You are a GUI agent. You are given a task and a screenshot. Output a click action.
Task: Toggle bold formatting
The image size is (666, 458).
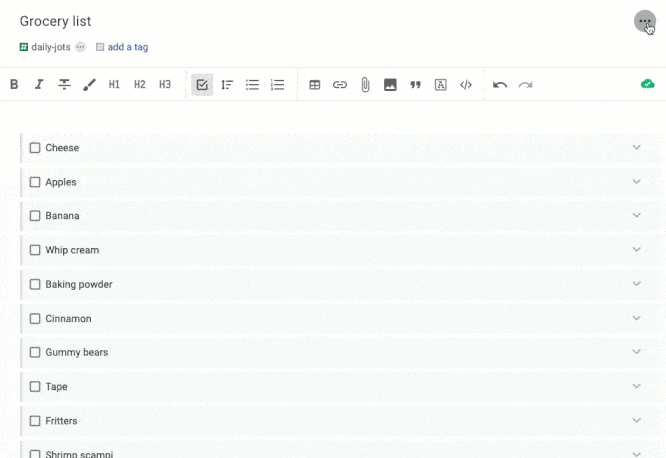pyautogui.click(x=14, y=85)
